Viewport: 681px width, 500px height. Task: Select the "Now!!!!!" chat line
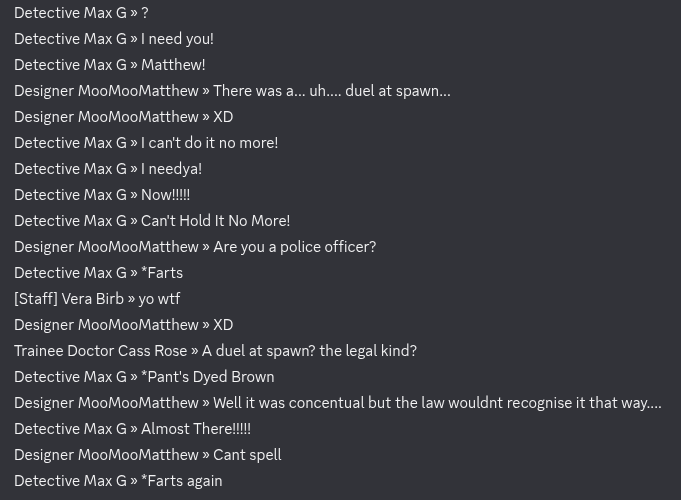pos(165,195)
